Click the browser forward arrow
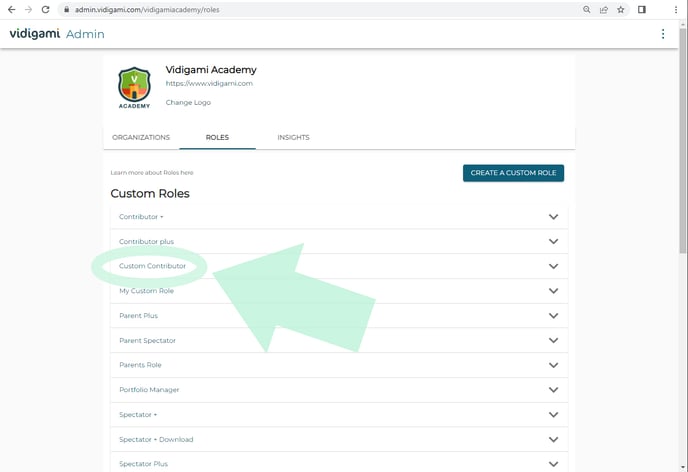The width and height of the screenshot is (688, 472). (x=29, y=9)
